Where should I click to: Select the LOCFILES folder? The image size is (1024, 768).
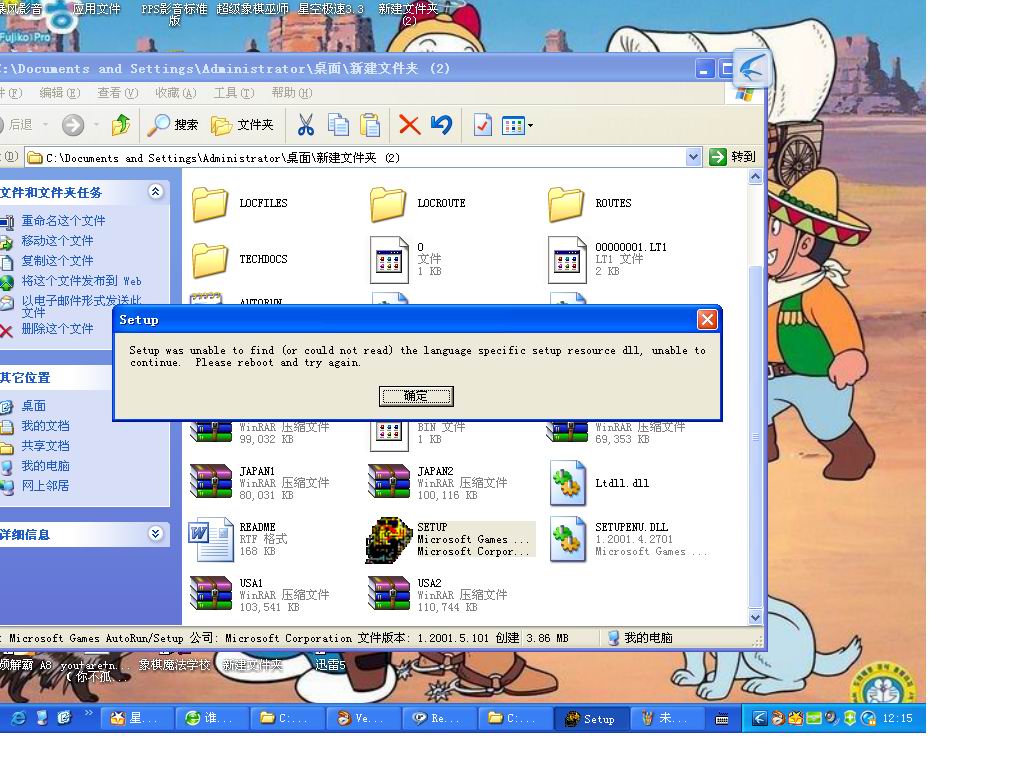[211, 204]
